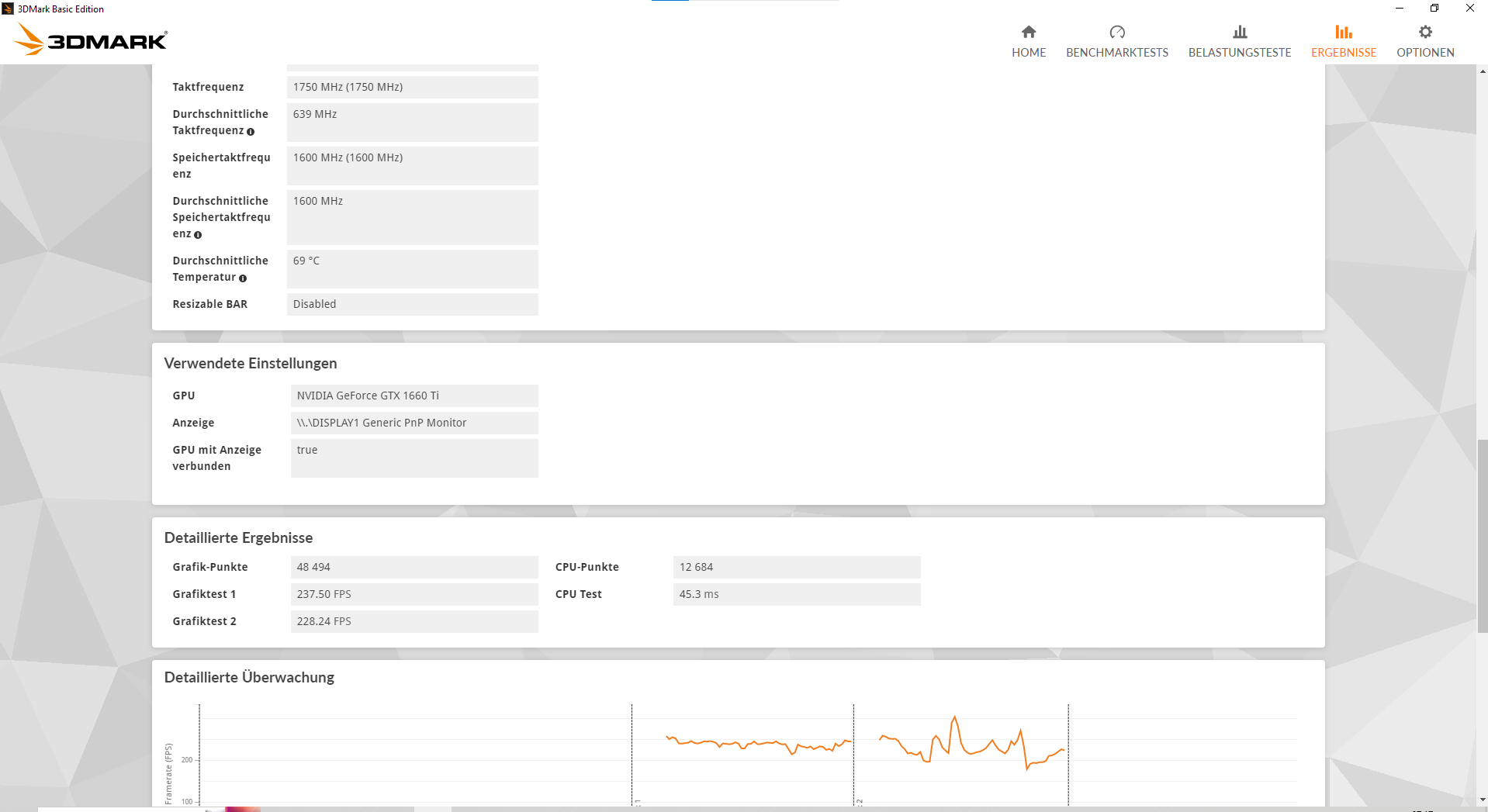Show info for Durchschnittliche Speichertaktfrequenz
Viewport: 1488px width, 812px height.
(x=198, y=235)
